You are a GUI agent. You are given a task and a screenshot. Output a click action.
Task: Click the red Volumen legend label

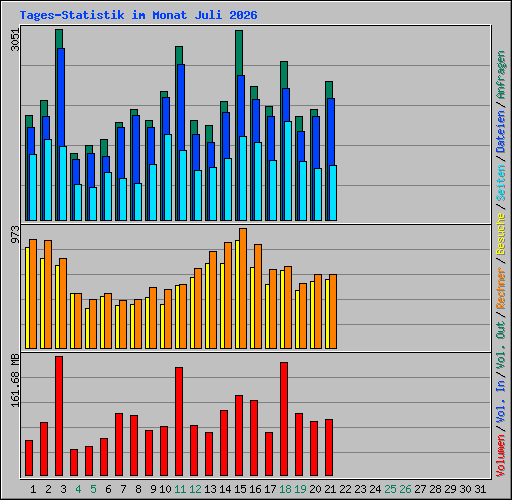[x=501, y=456]
